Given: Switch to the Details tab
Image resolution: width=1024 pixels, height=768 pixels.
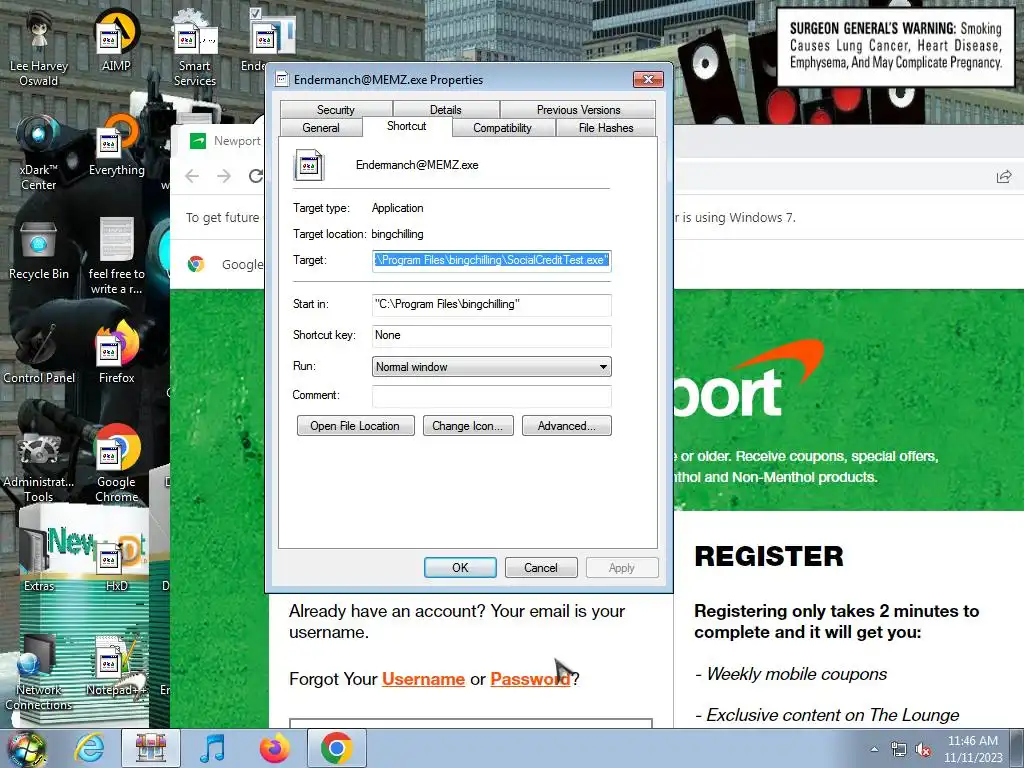Looking at the screenshot, I should click(x=445, y=110).
